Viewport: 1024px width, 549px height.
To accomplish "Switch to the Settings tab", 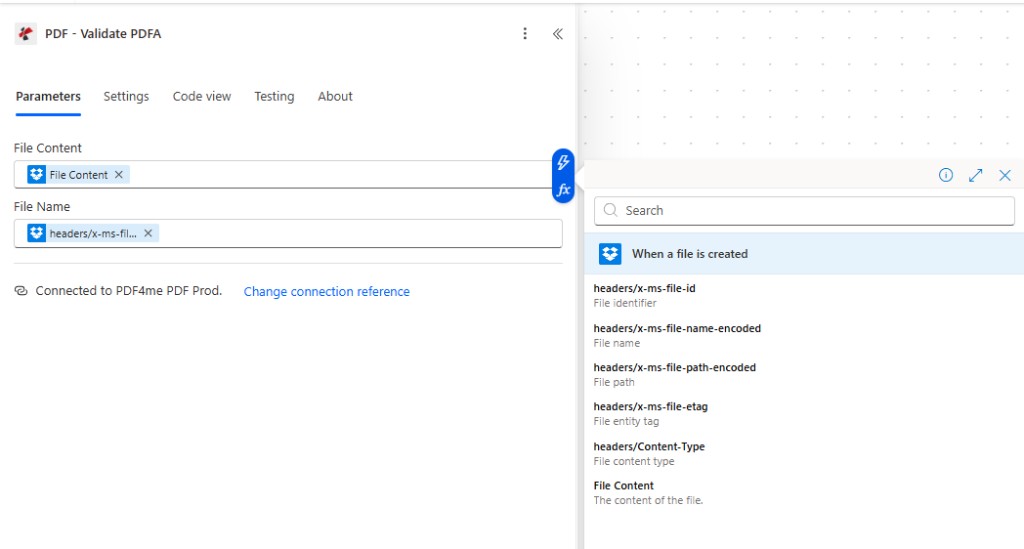I will coord(126,97).
